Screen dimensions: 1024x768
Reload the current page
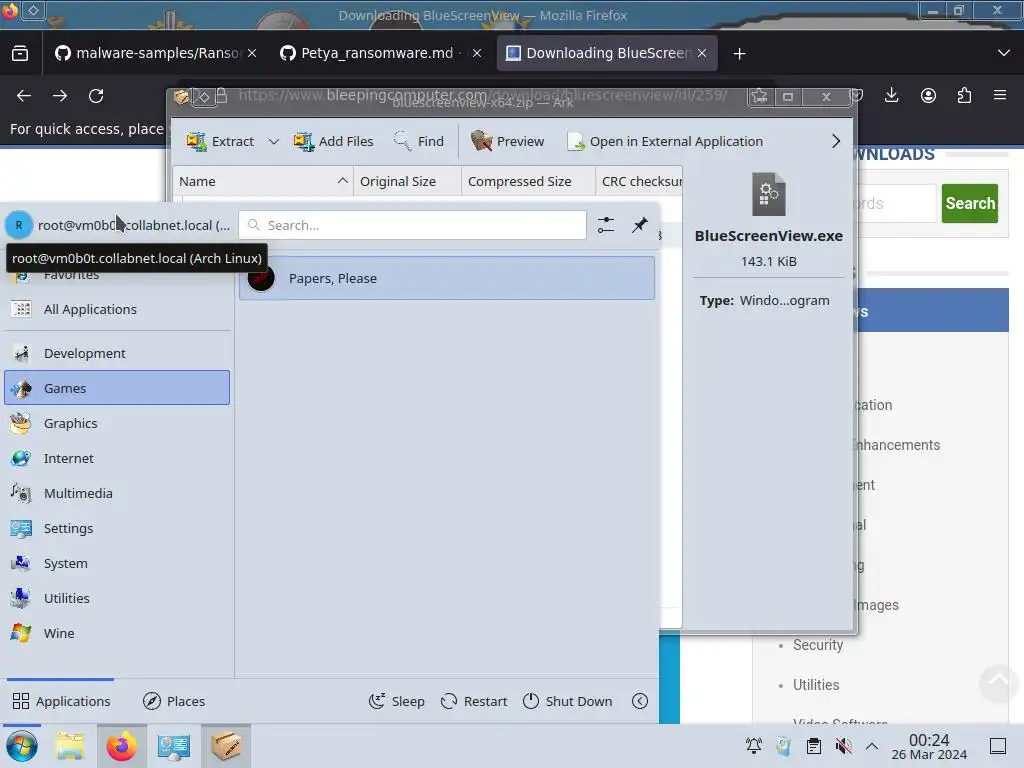click(x=96, y=96)
